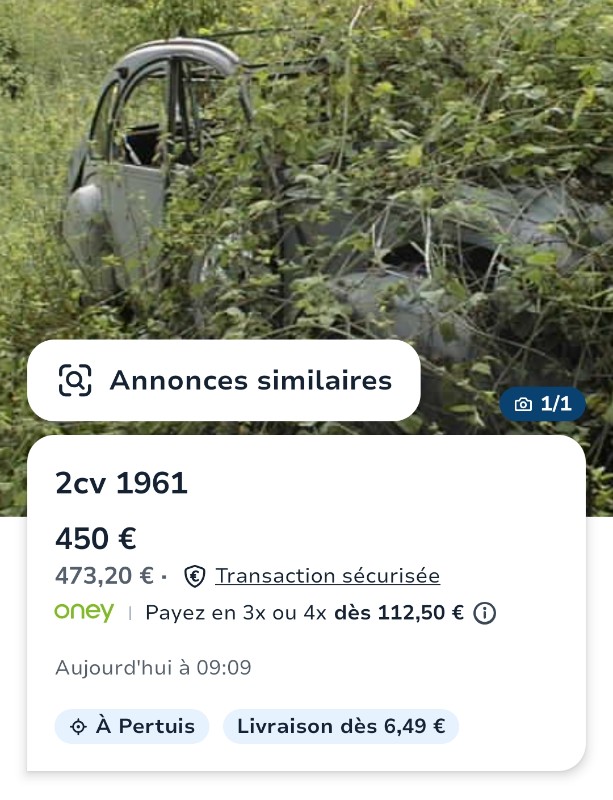Click the euro shield icon
The image size is (613, 800).
(x=194, y=577)
